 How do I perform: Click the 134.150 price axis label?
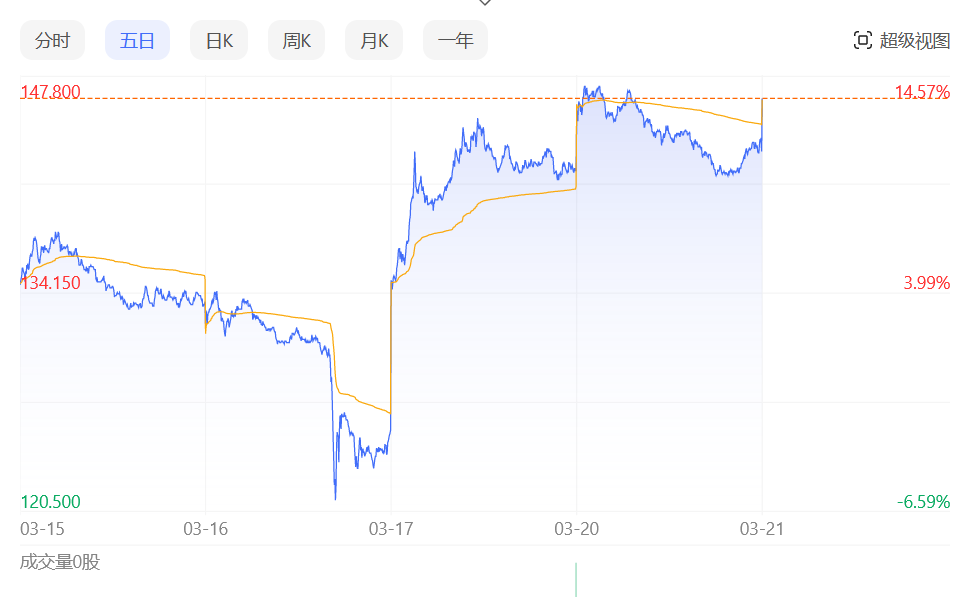click(50, 283)
